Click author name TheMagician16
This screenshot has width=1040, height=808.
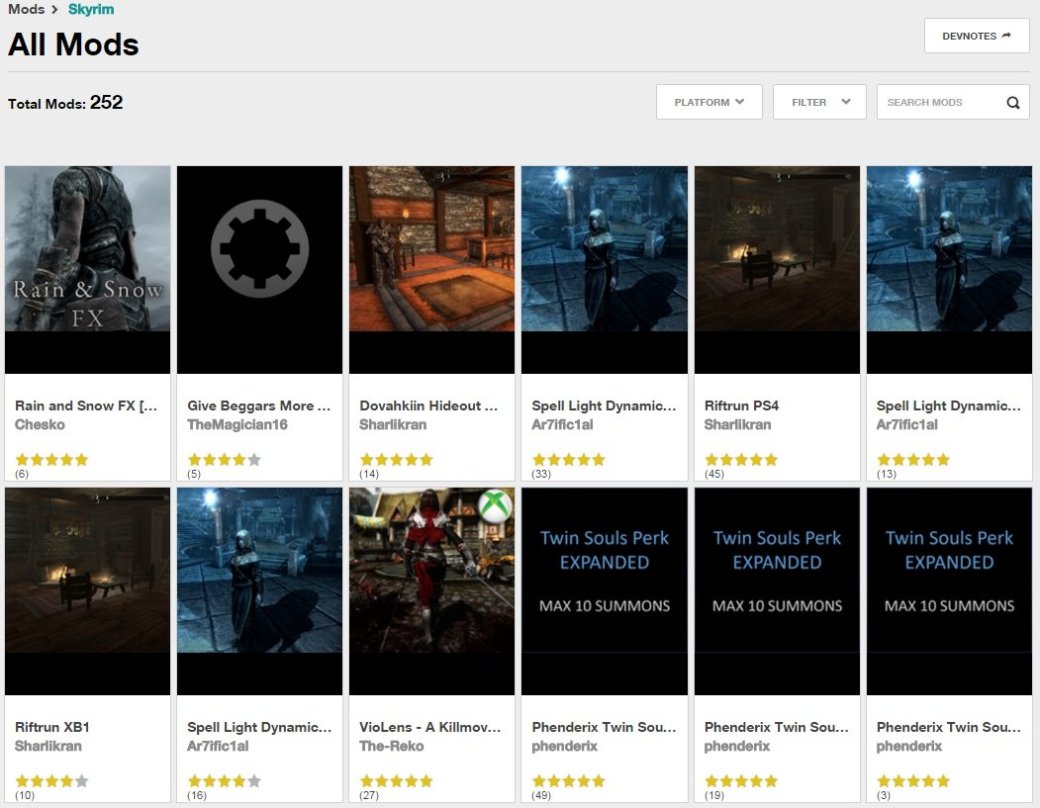237,425
